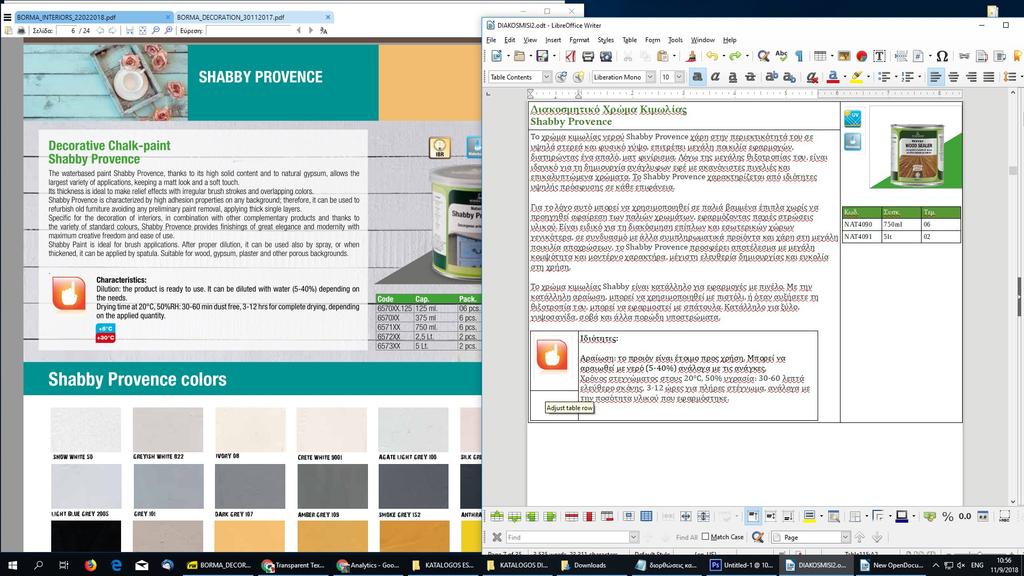Viewport: 1024px width, 576px height.
Task: Click the Delete Rows table toolbar icon
Action: coord(571,517)
